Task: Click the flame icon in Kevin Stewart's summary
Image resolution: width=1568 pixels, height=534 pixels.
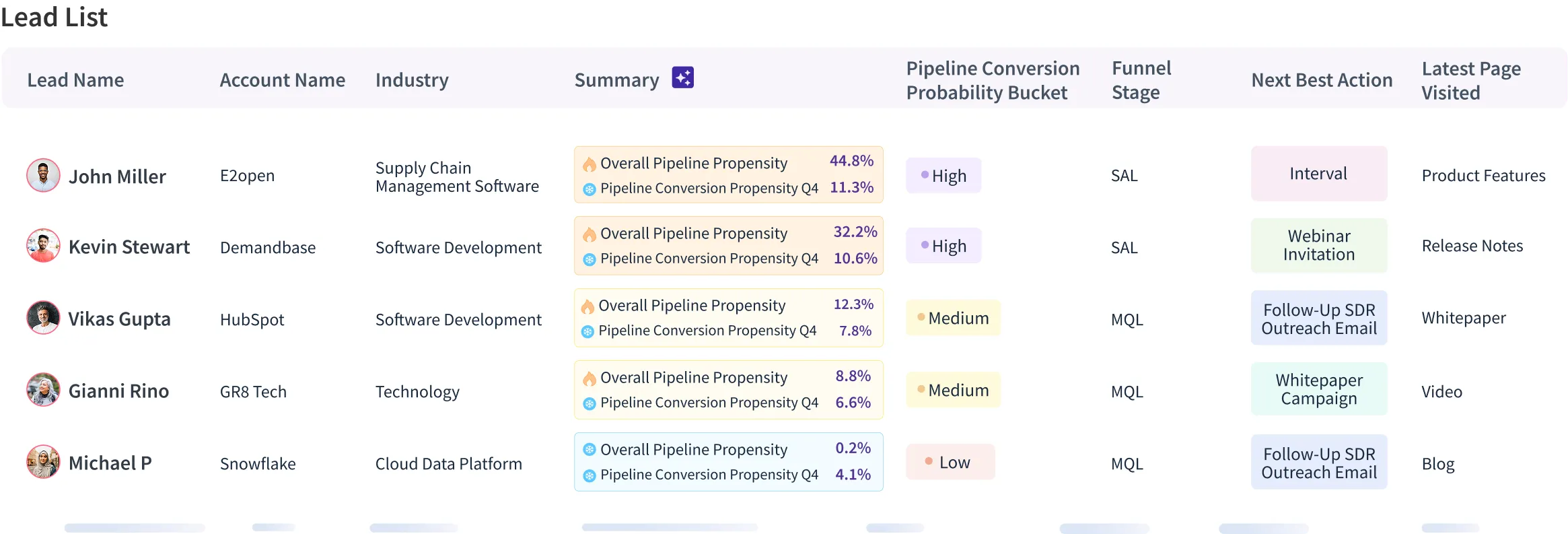Action: (590, 234)
